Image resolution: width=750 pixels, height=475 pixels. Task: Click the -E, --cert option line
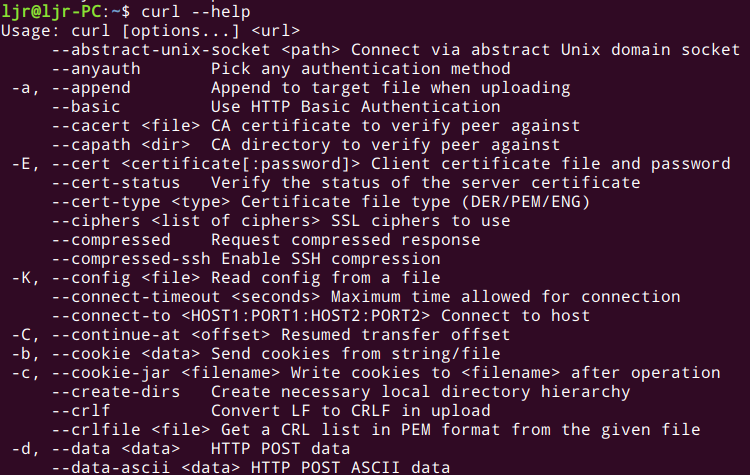click(x=371, y=164)
